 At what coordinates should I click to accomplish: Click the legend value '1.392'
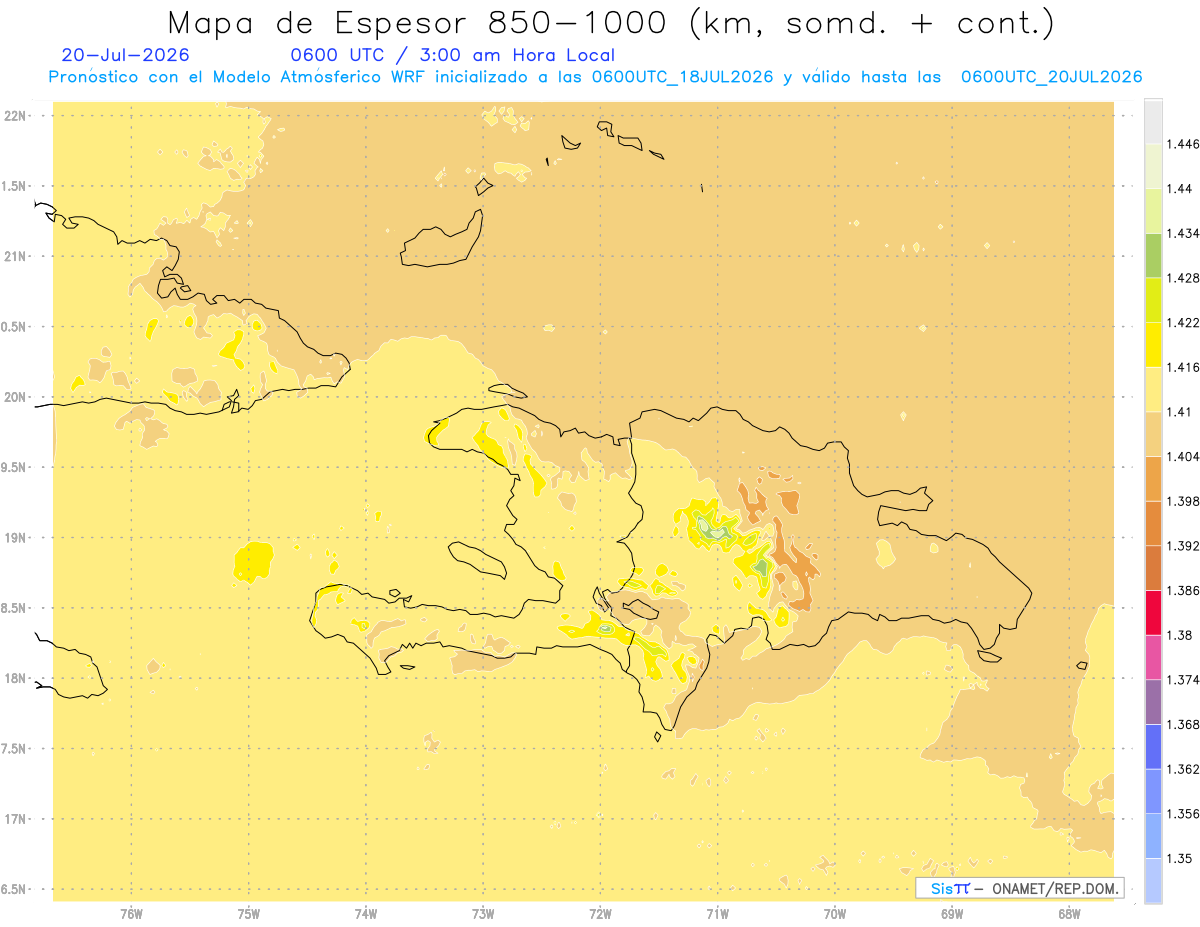[1183, 546]
